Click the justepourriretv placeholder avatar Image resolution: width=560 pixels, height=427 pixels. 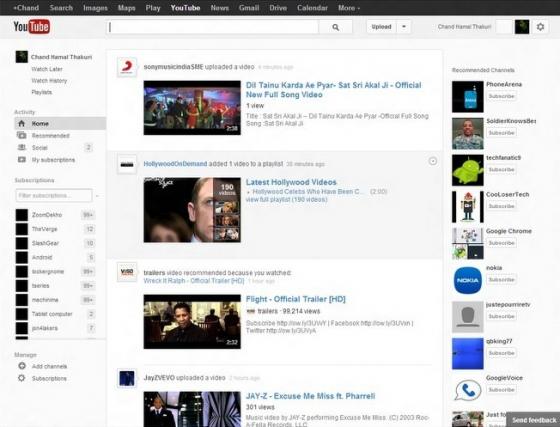[x=468, y=317]
